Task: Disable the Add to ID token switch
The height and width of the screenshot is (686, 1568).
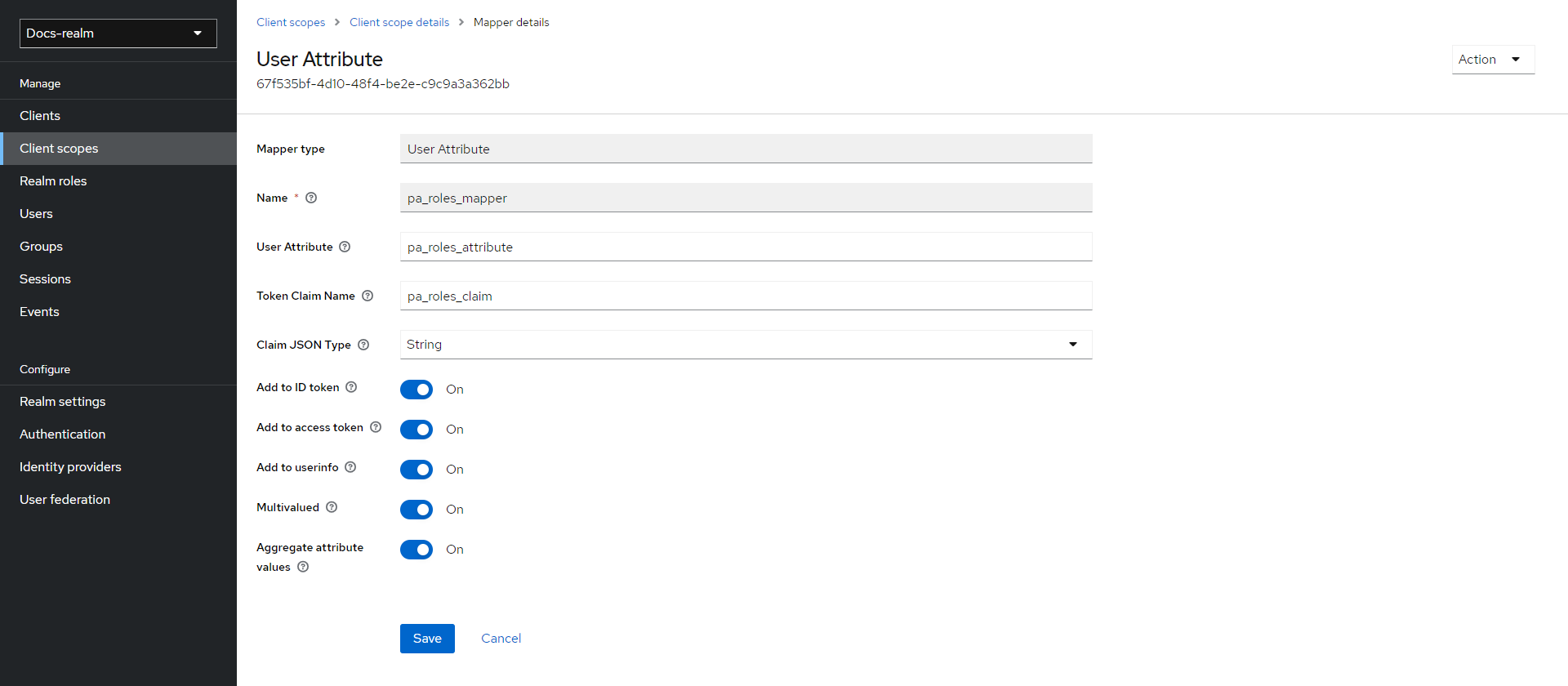Action: (x=416, y=390)
